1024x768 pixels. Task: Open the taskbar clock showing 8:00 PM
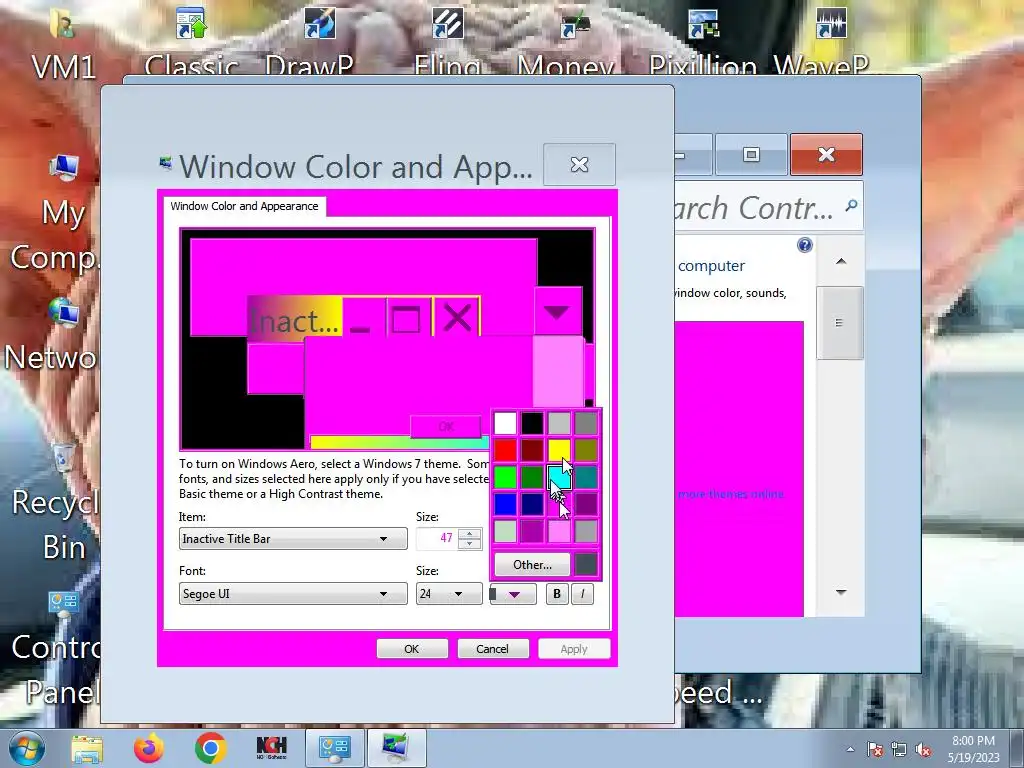point(973,749)
